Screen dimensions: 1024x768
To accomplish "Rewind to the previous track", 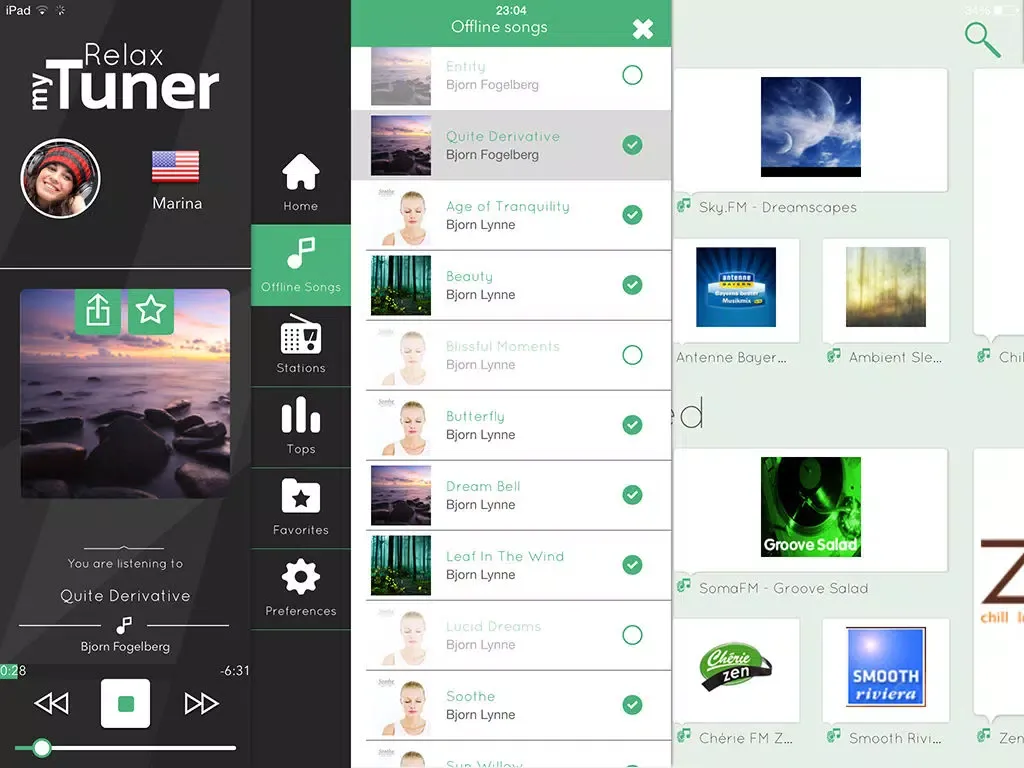I will pos(51,703).
